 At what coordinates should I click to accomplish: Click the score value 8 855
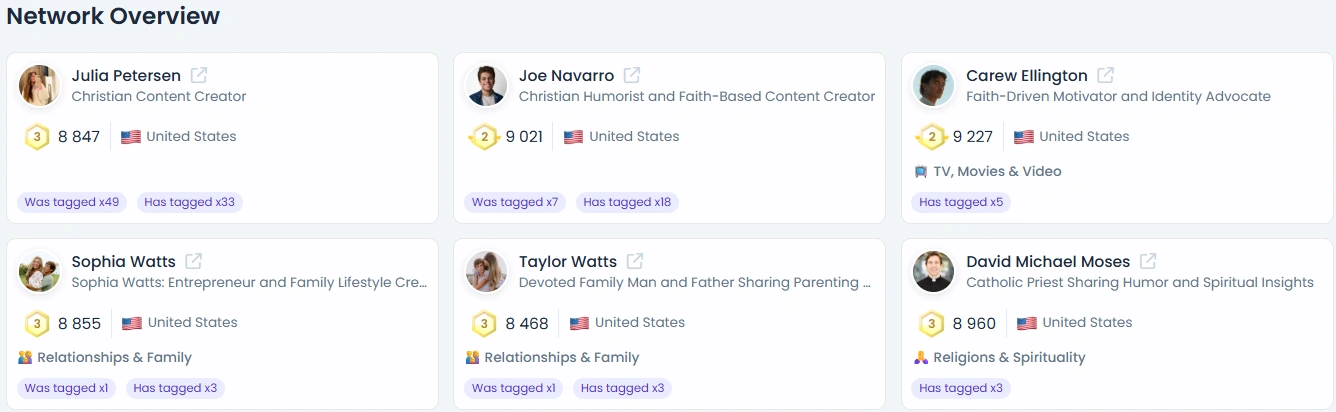(80, 323)
